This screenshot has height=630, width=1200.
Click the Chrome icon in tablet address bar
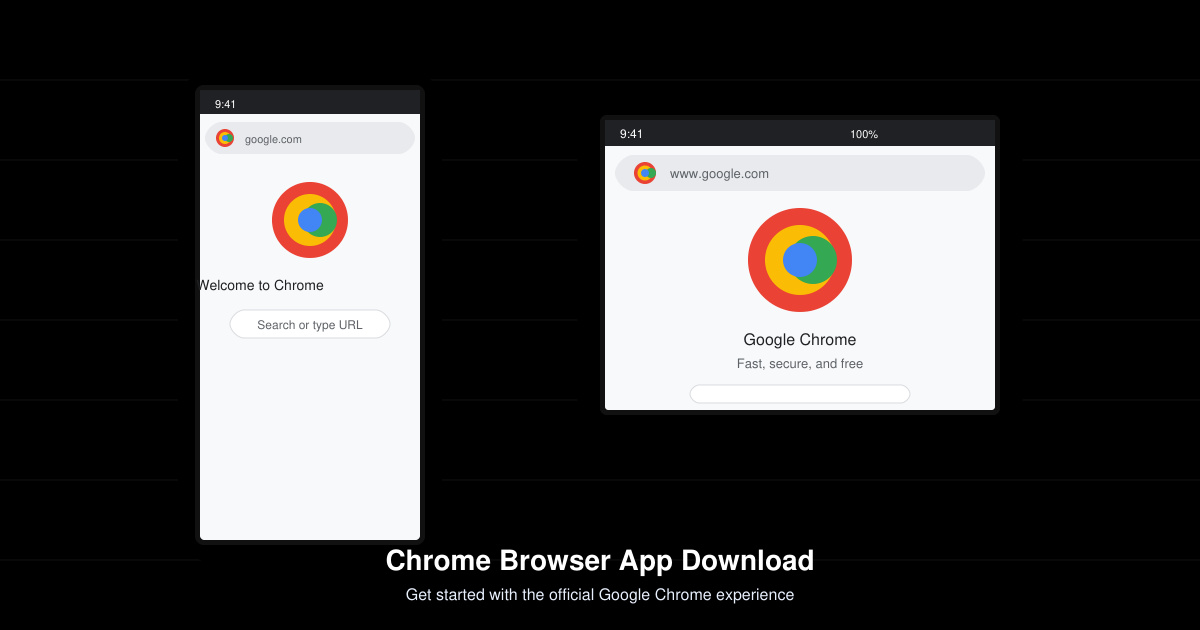tap(645, 173)
